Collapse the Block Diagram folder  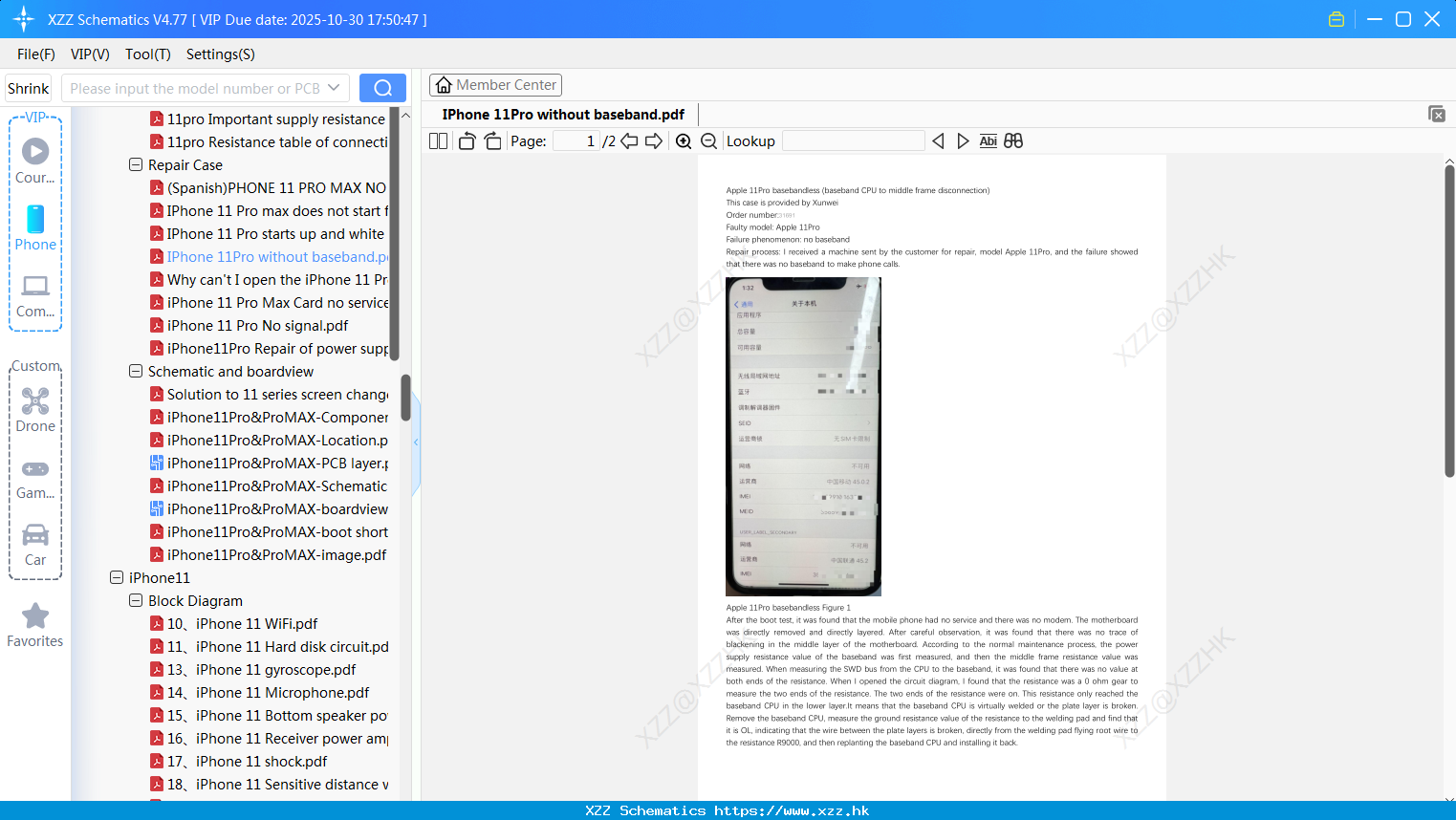pos(136,600)
